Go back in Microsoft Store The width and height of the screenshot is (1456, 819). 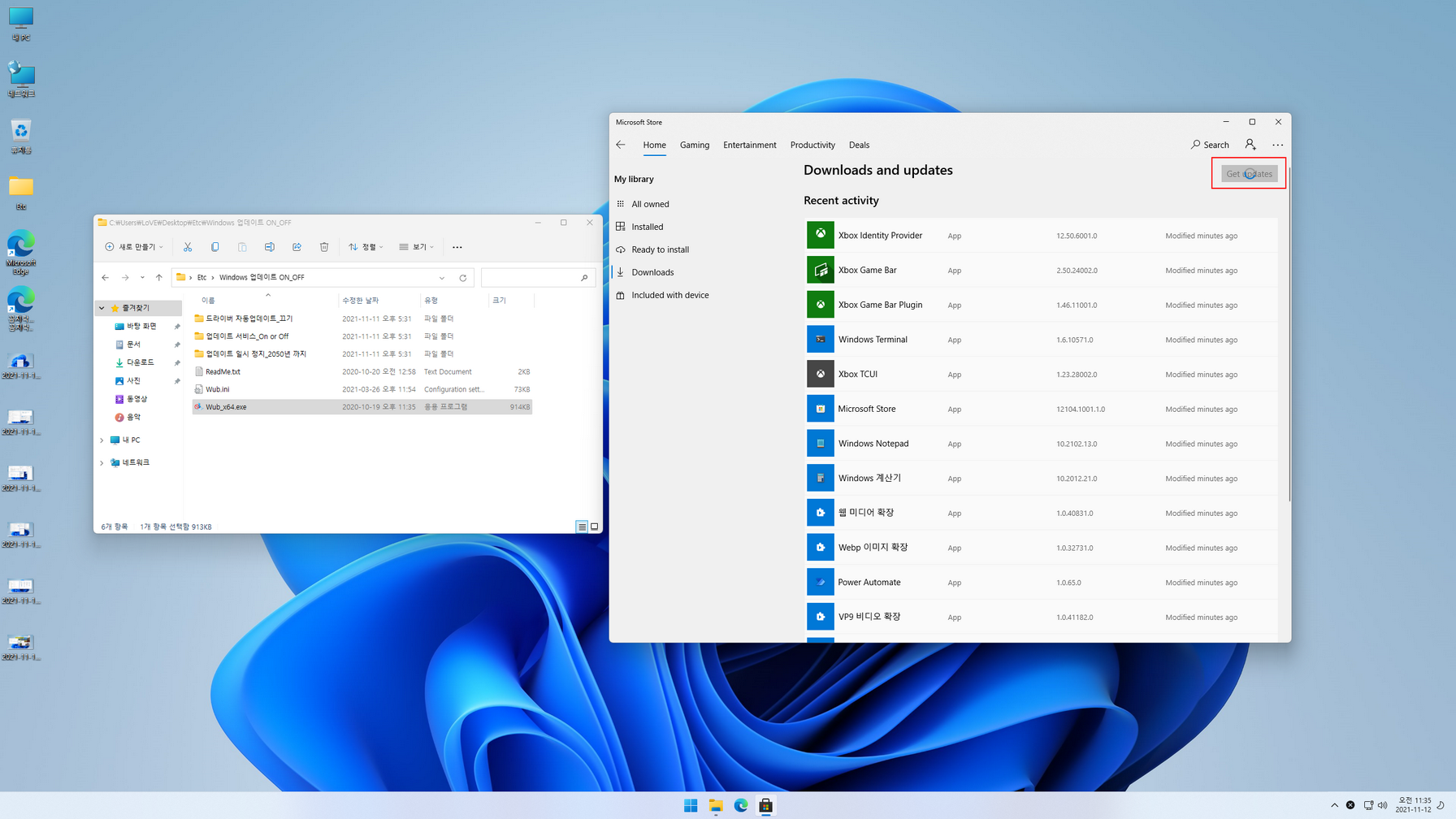[x=621, y=145]
